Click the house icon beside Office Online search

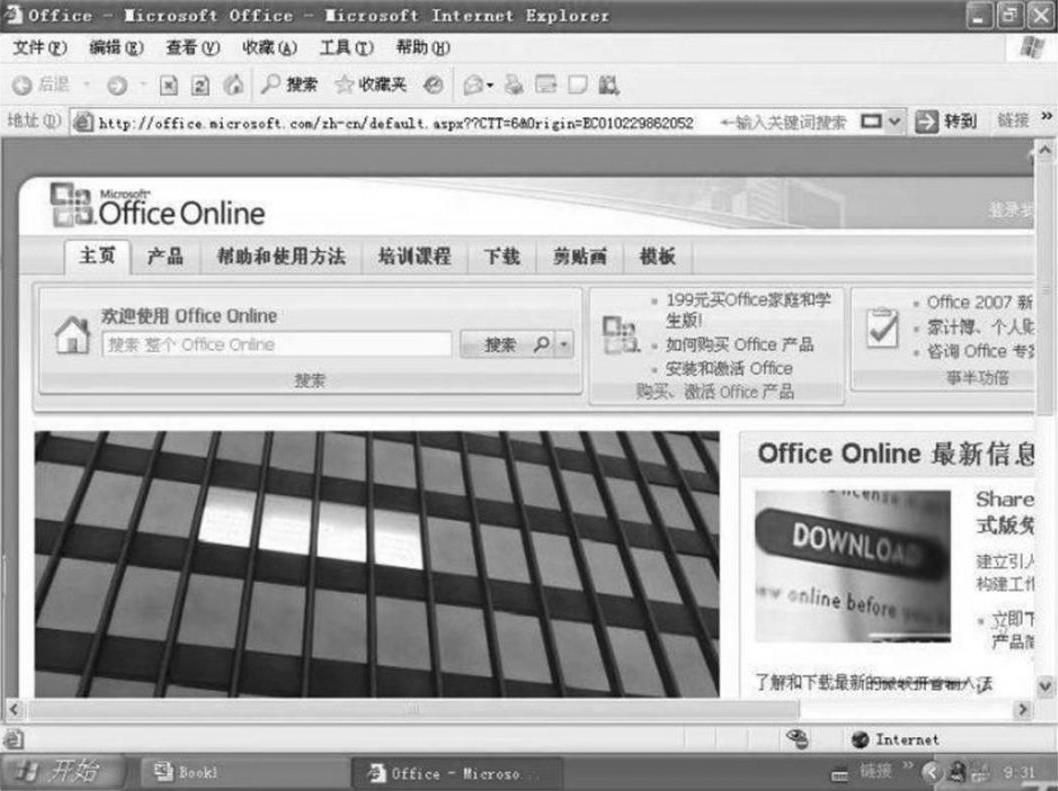tap(73, 335)
